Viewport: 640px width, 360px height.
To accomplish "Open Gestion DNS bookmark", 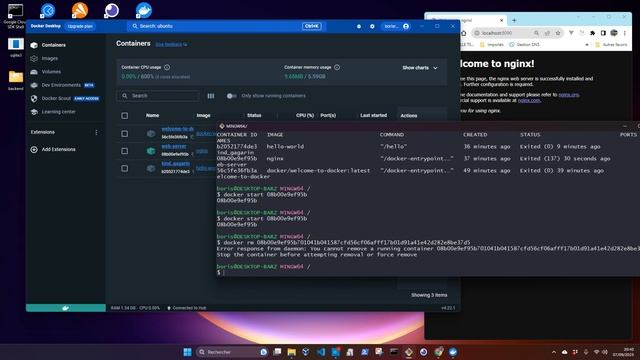I will click(524, 45).
